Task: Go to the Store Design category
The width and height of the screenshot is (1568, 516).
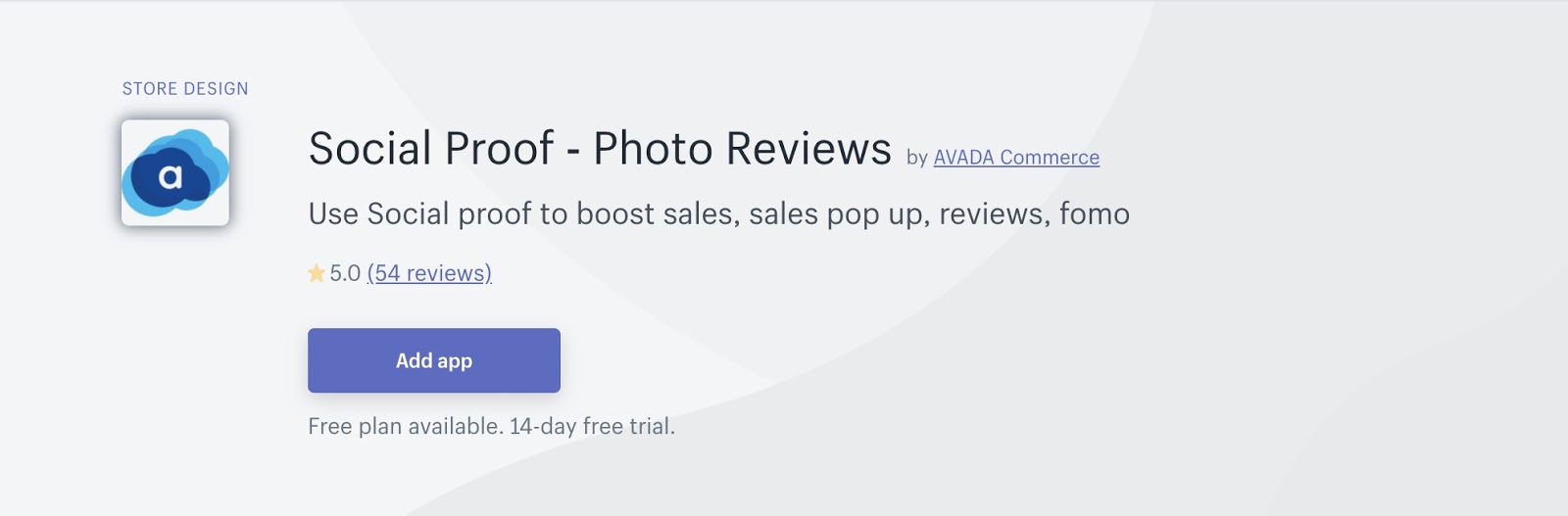Action: [x=185, y=89]
